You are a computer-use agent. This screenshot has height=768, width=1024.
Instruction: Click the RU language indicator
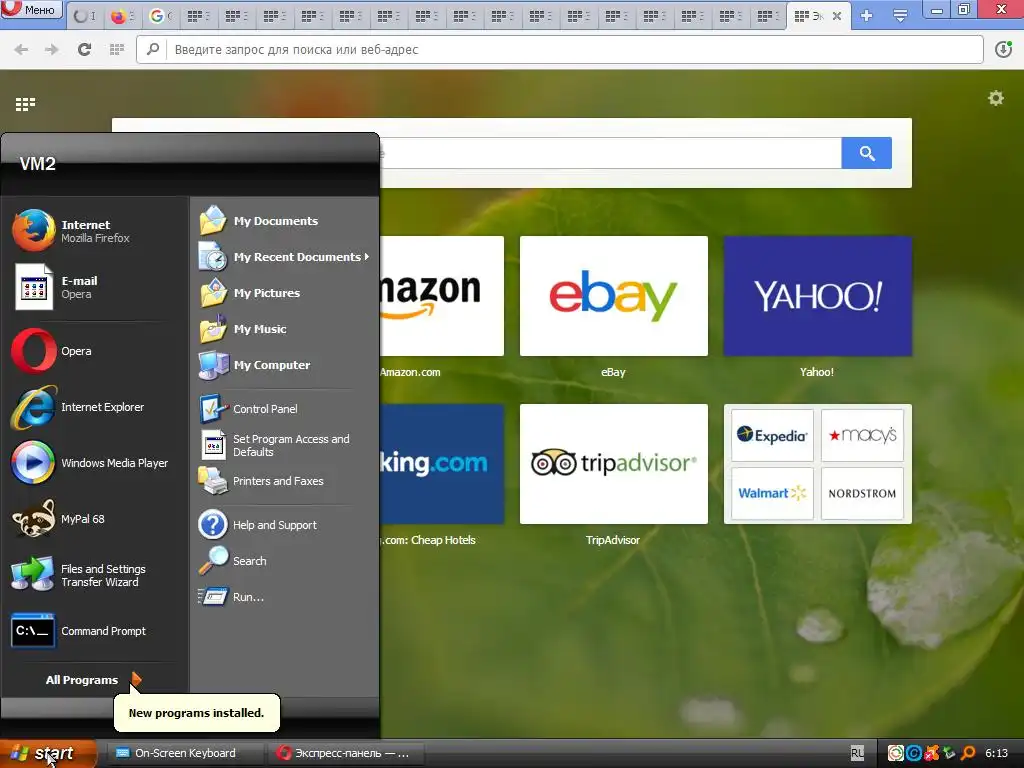[857, 753]
